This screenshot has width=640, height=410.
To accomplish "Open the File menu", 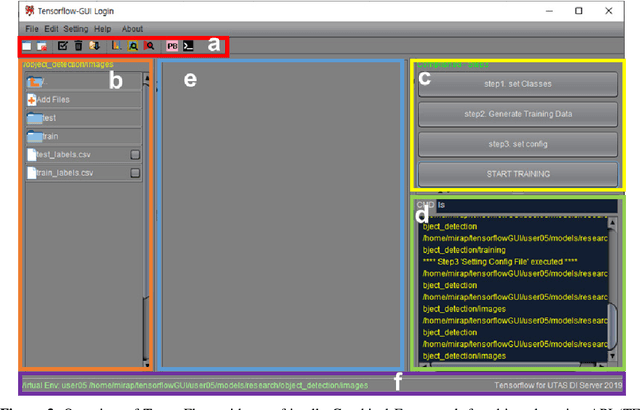I will click(x=32, y=29).
